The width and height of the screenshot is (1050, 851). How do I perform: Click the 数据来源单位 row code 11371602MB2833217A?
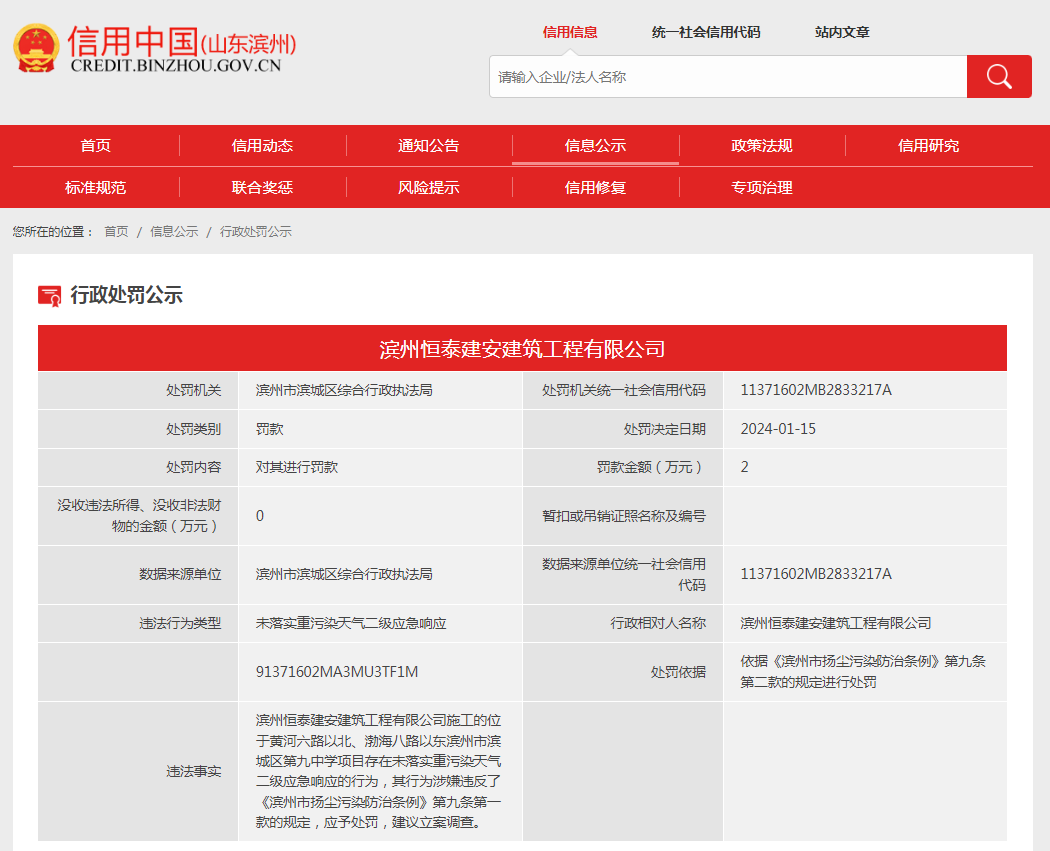coord(816,574)
